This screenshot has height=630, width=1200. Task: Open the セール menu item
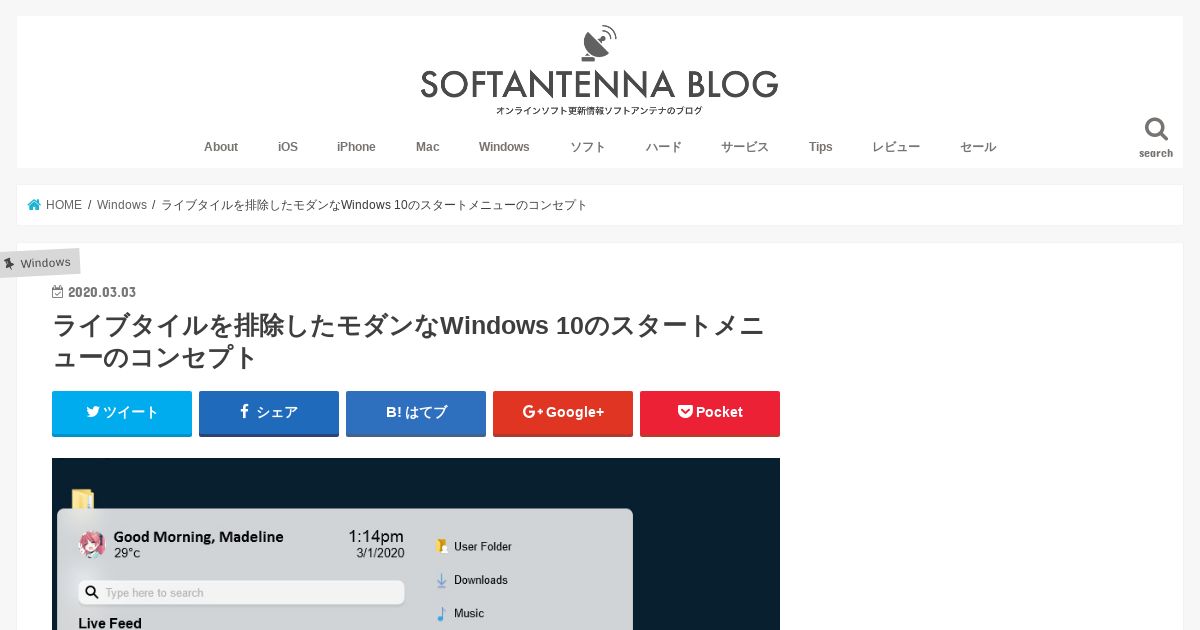coord(978,147)
